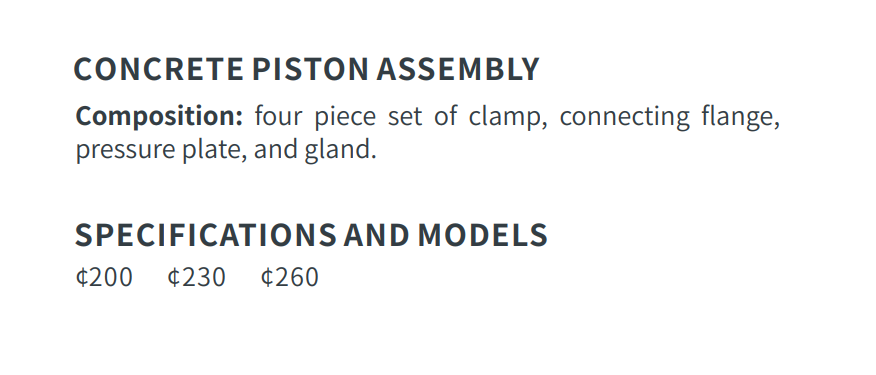The width and height of the screenshot is (876, 375).
Task: Click the word CONCRETE in title
Action: click(x=159, y=69)
